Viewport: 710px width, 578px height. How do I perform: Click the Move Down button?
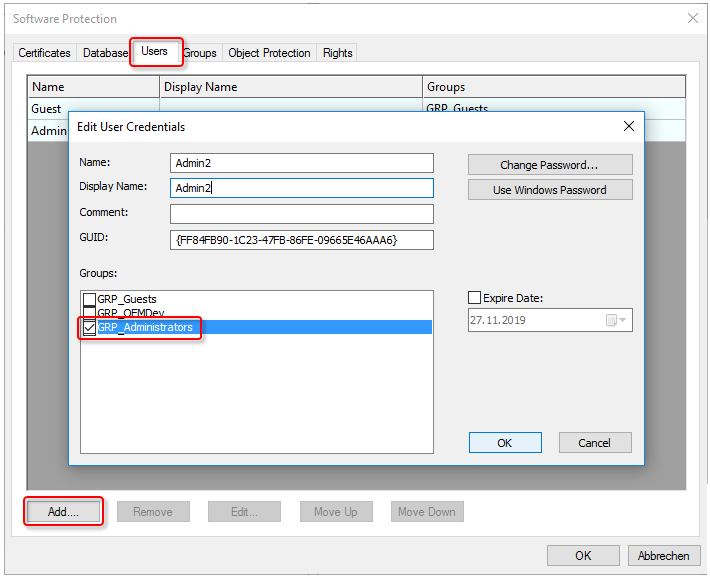tap(427, 511)
